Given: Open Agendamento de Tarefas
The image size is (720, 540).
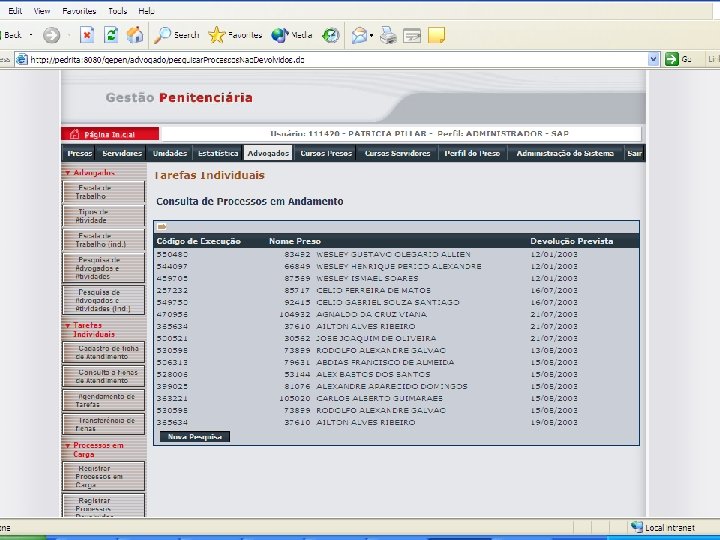Looking at the screenshot, I should click(103, 400).
